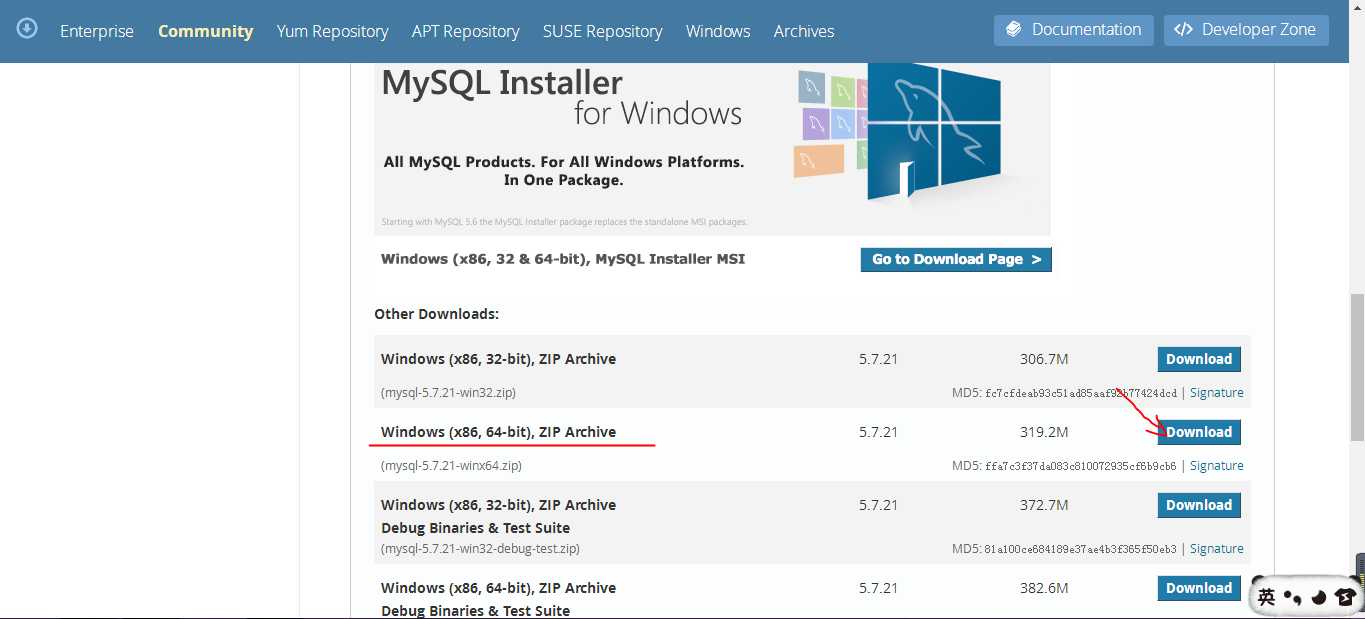Click 'Windows (x86, 32 & 64-bit), MySQL Installer MSI'
Viewport: 1365px width, 619px height.
click(563, 259)
